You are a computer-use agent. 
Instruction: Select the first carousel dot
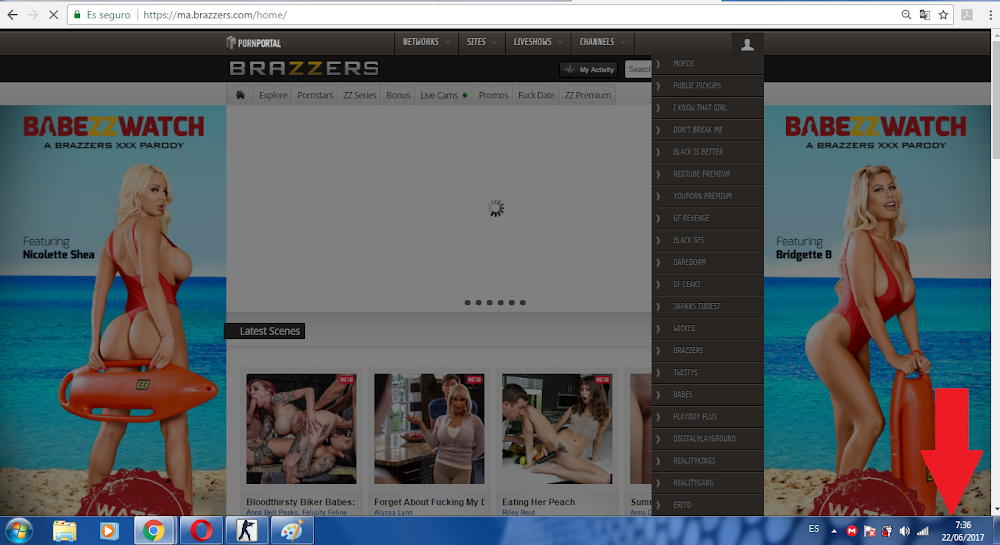coord(467,303)
